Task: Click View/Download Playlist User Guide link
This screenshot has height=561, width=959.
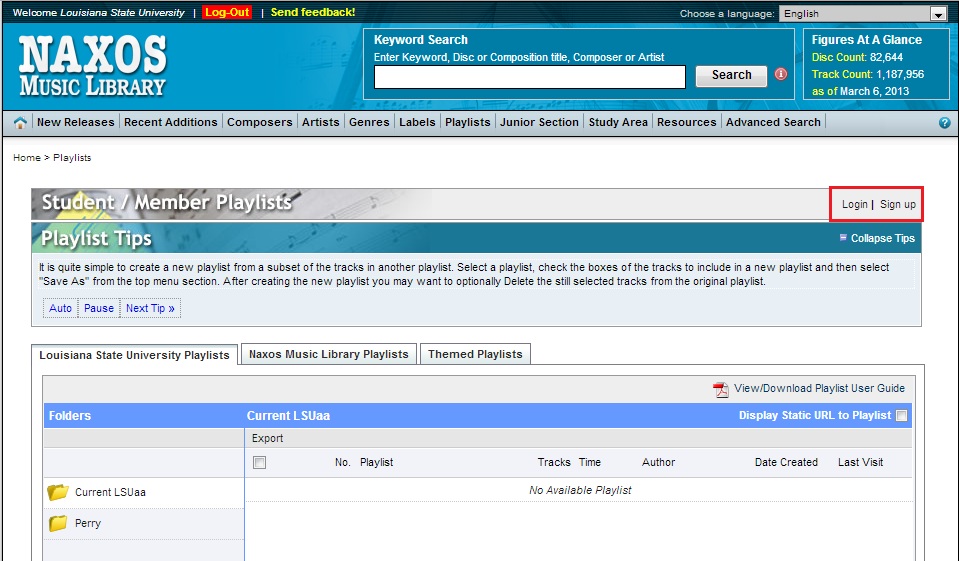Action: (x=819, y=388)
